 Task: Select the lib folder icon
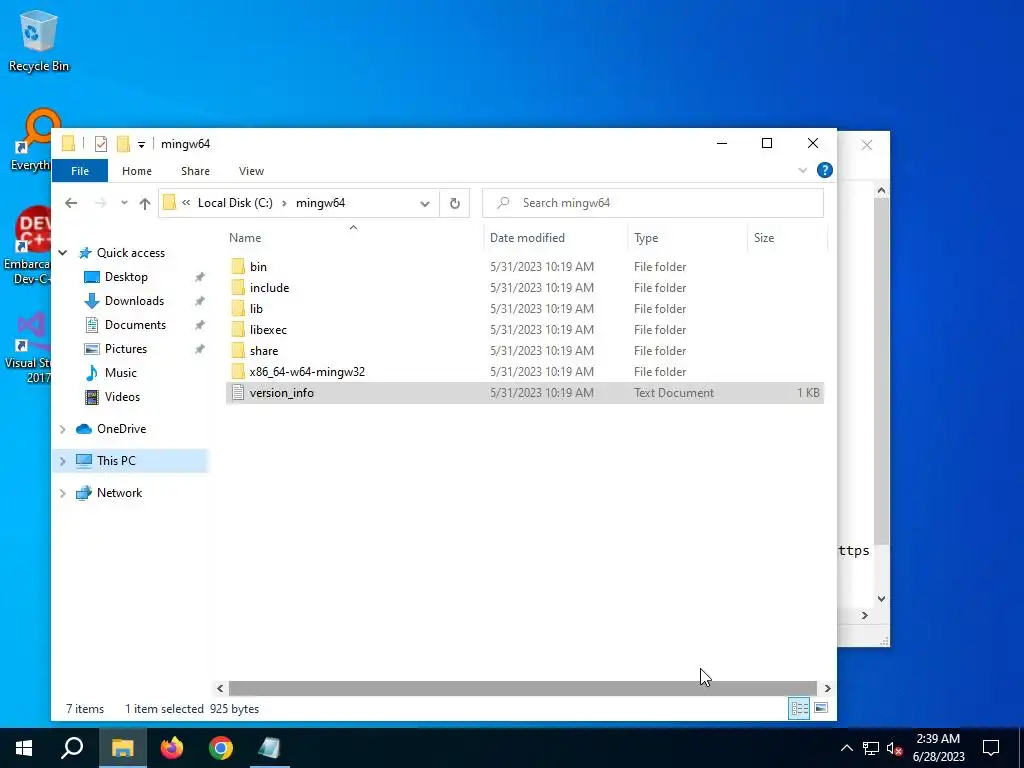[238, 308]
